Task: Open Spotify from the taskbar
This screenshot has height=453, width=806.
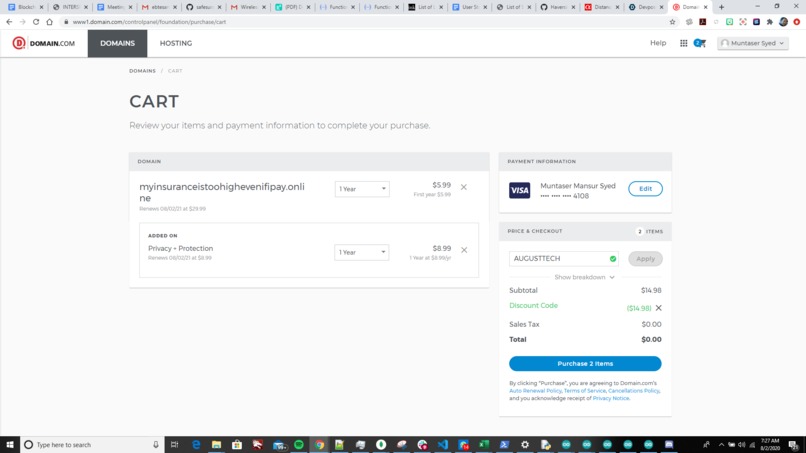Action: [299, 444]
